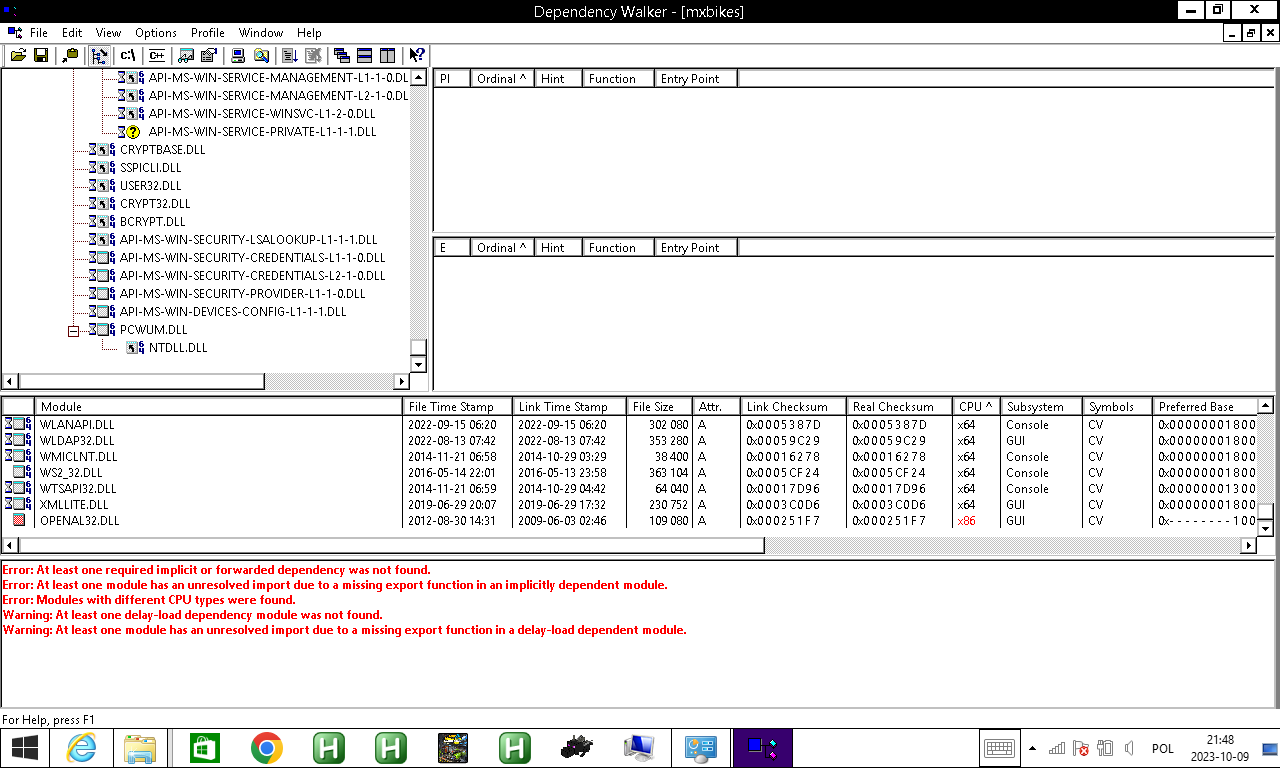1280x768 pixels.
Task: Click the module tree's vertical scroll-up arrow
Action: pos(419,78)
